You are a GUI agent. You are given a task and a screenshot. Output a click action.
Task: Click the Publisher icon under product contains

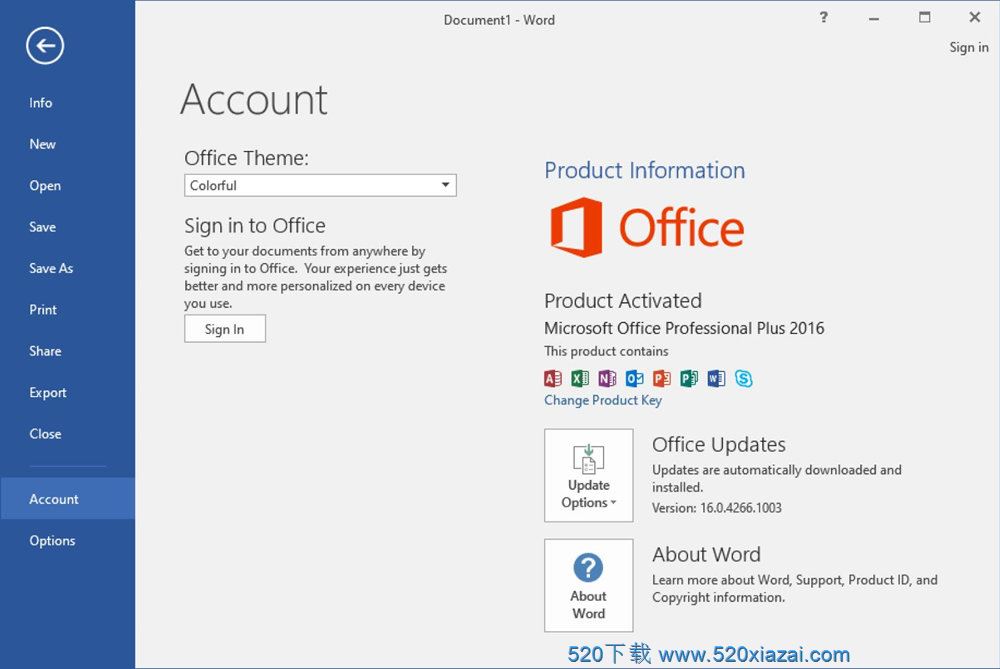pos(689,379)
